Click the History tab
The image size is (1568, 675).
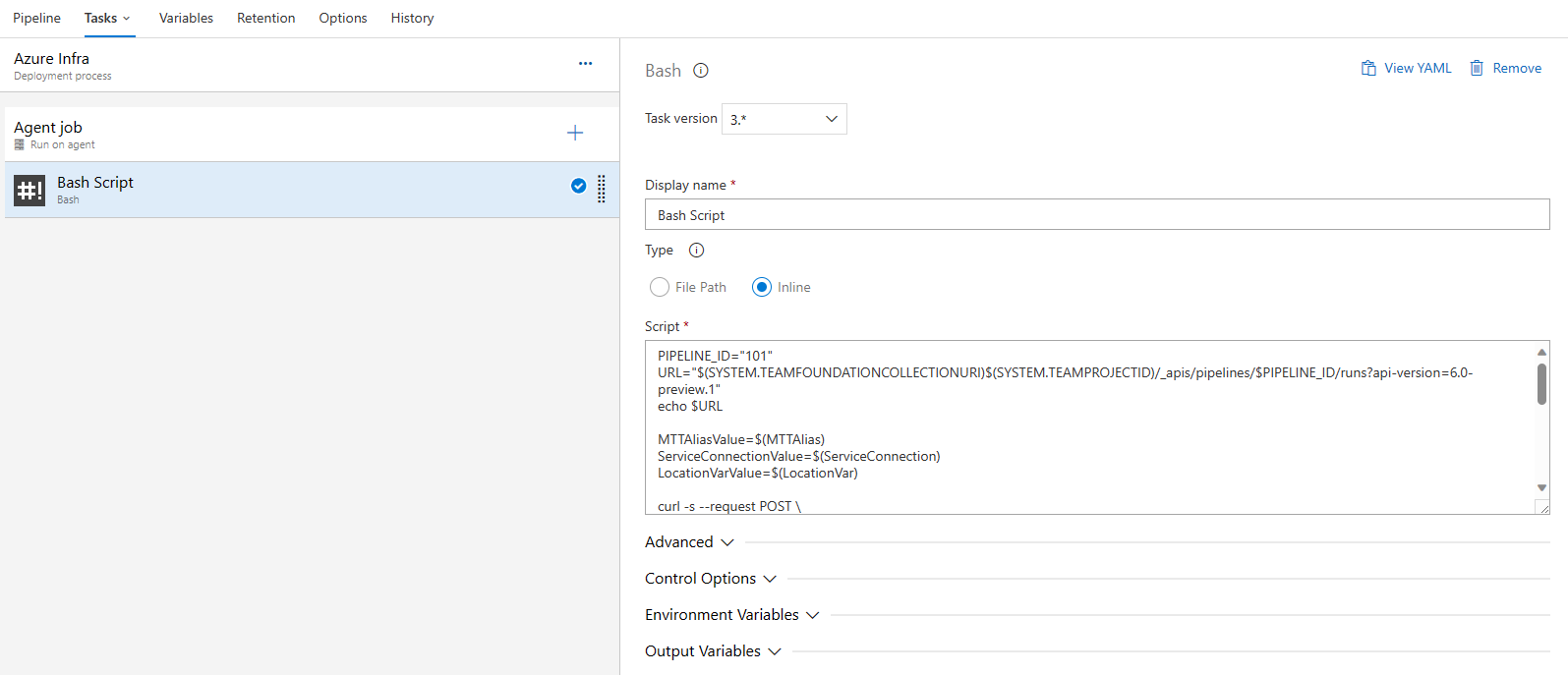pos(412,18)
